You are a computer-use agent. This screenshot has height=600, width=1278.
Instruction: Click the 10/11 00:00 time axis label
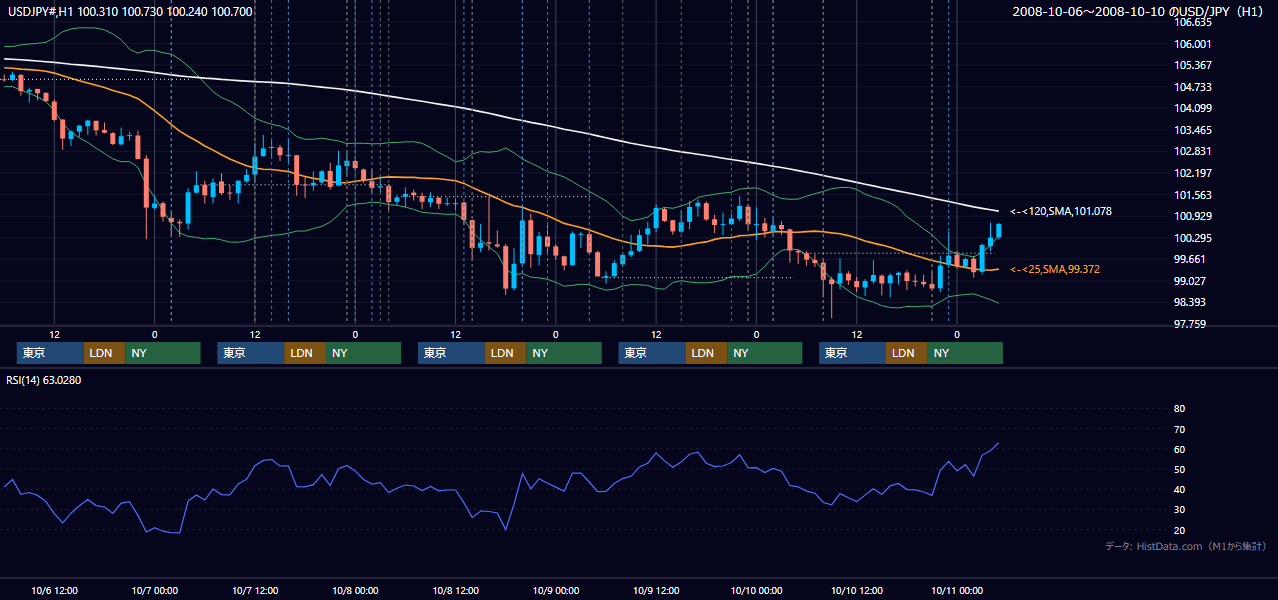(956, 590)
